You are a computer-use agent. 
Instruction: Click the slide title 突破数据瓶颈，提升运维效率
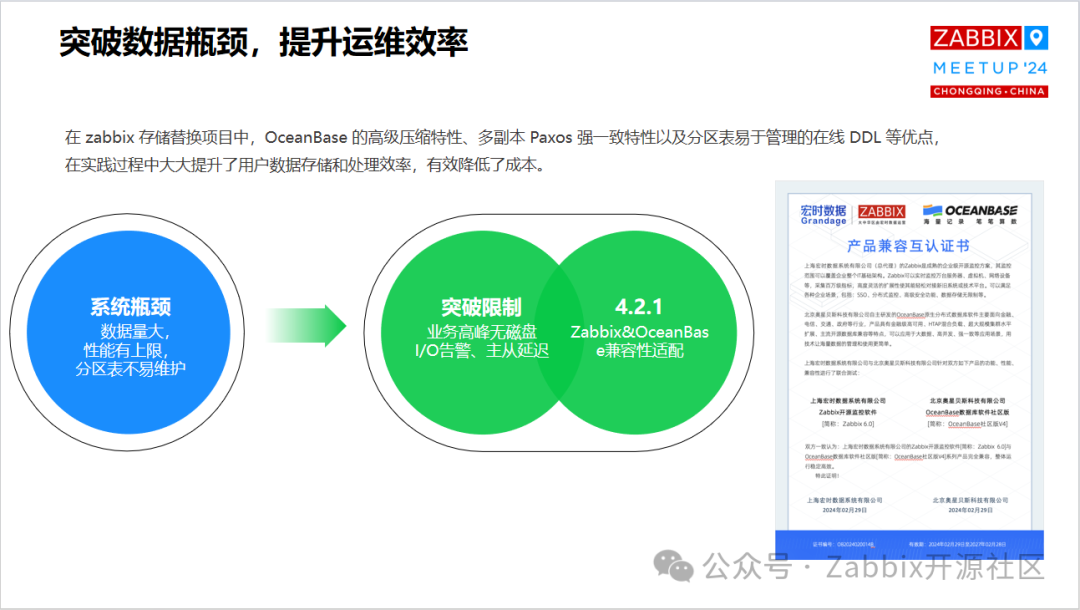coord(264,41)
